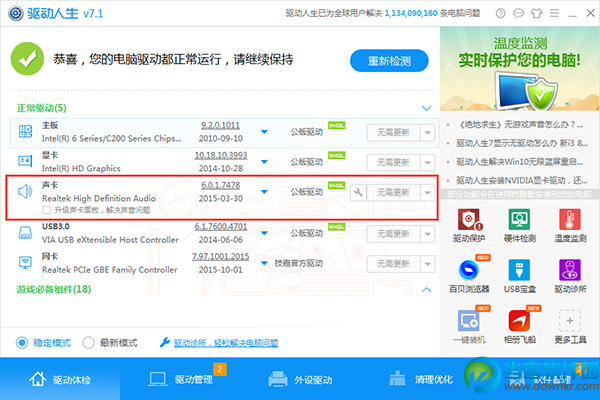Image resolution: width=600 pixels, height=400 pixels.
Task: Click the green checkmark status icon
Action: pyautogui.click(x=27, y=59)
